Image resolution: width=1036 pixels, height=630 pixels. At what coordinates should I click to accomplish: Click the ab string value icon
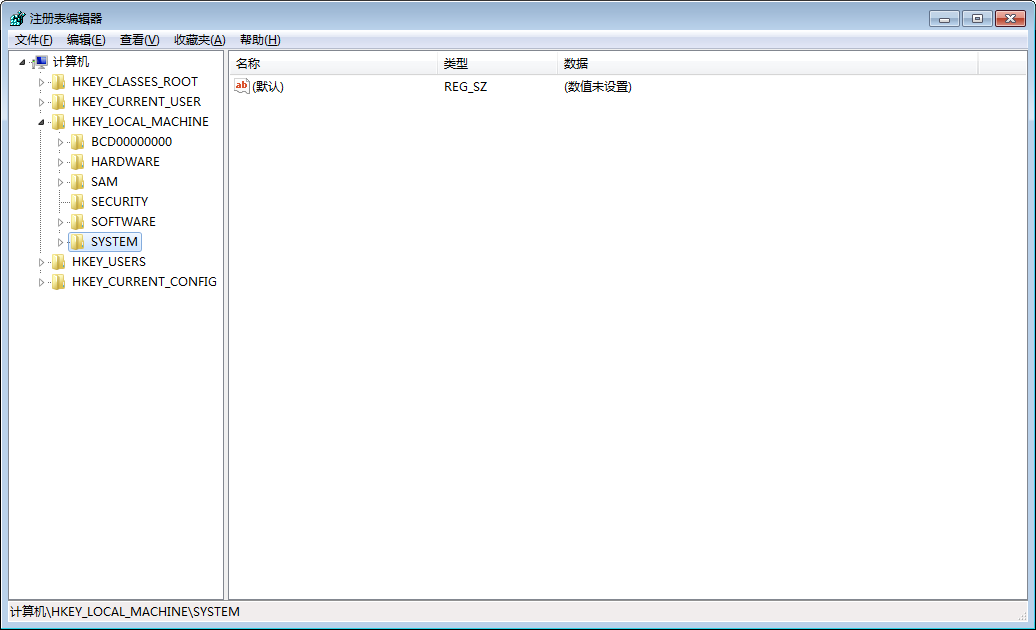point(242,86)
